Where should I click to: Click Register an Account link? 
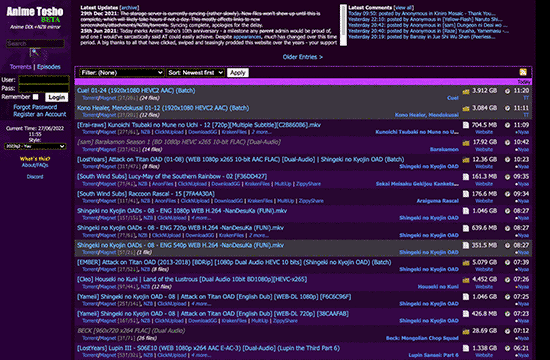(x=40, y=114)
